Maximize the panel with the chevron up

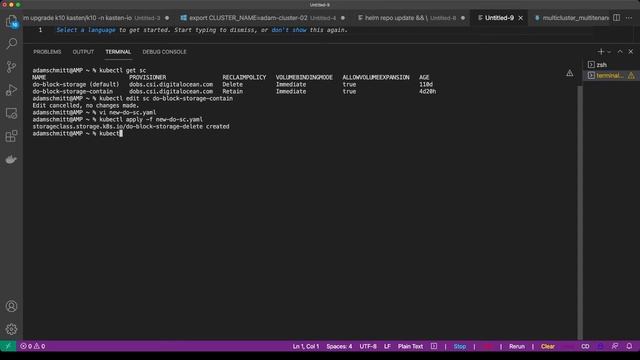coord(620,52)
